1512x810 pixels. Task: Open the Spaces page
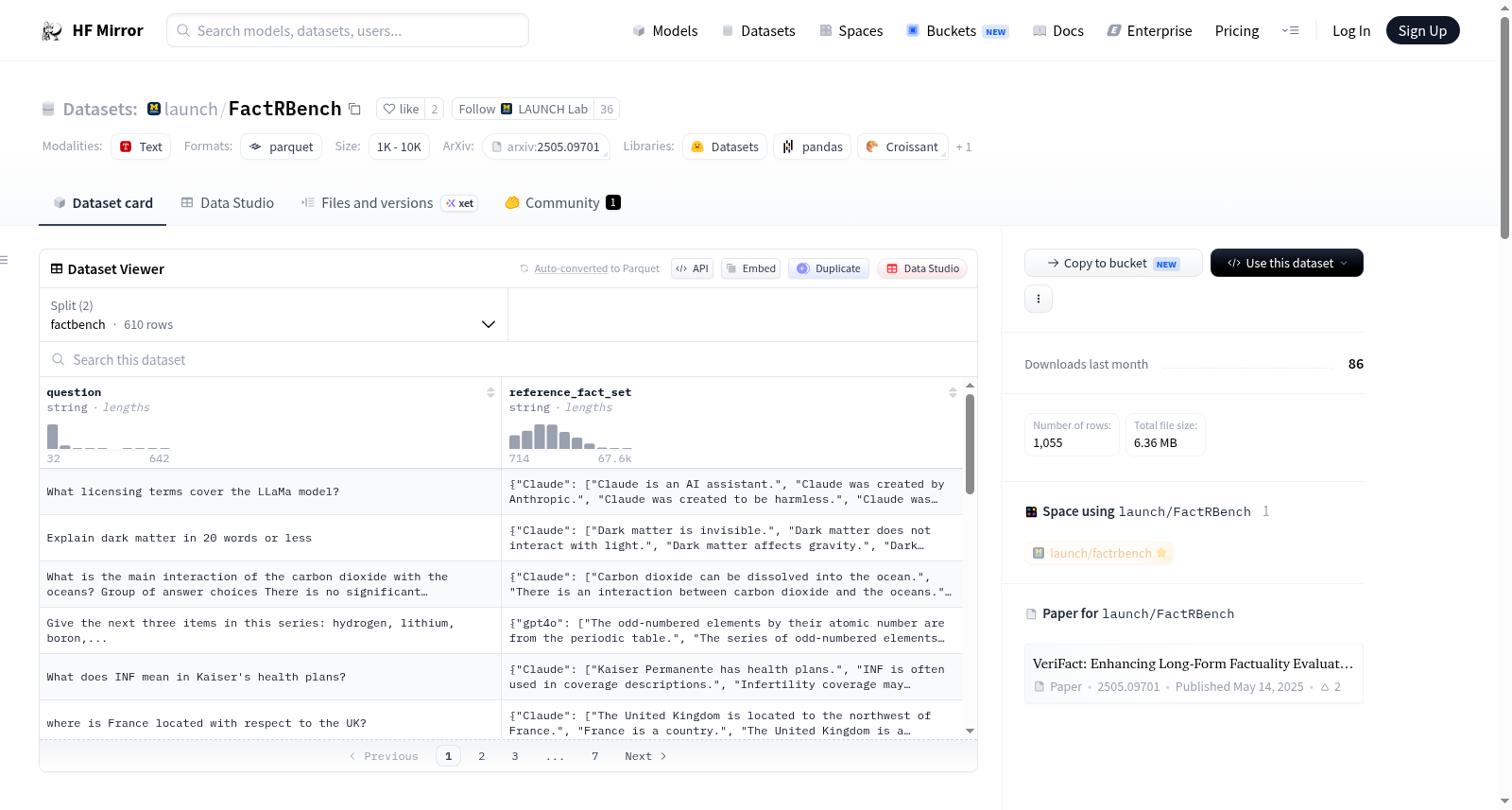[x=850, y=30]
